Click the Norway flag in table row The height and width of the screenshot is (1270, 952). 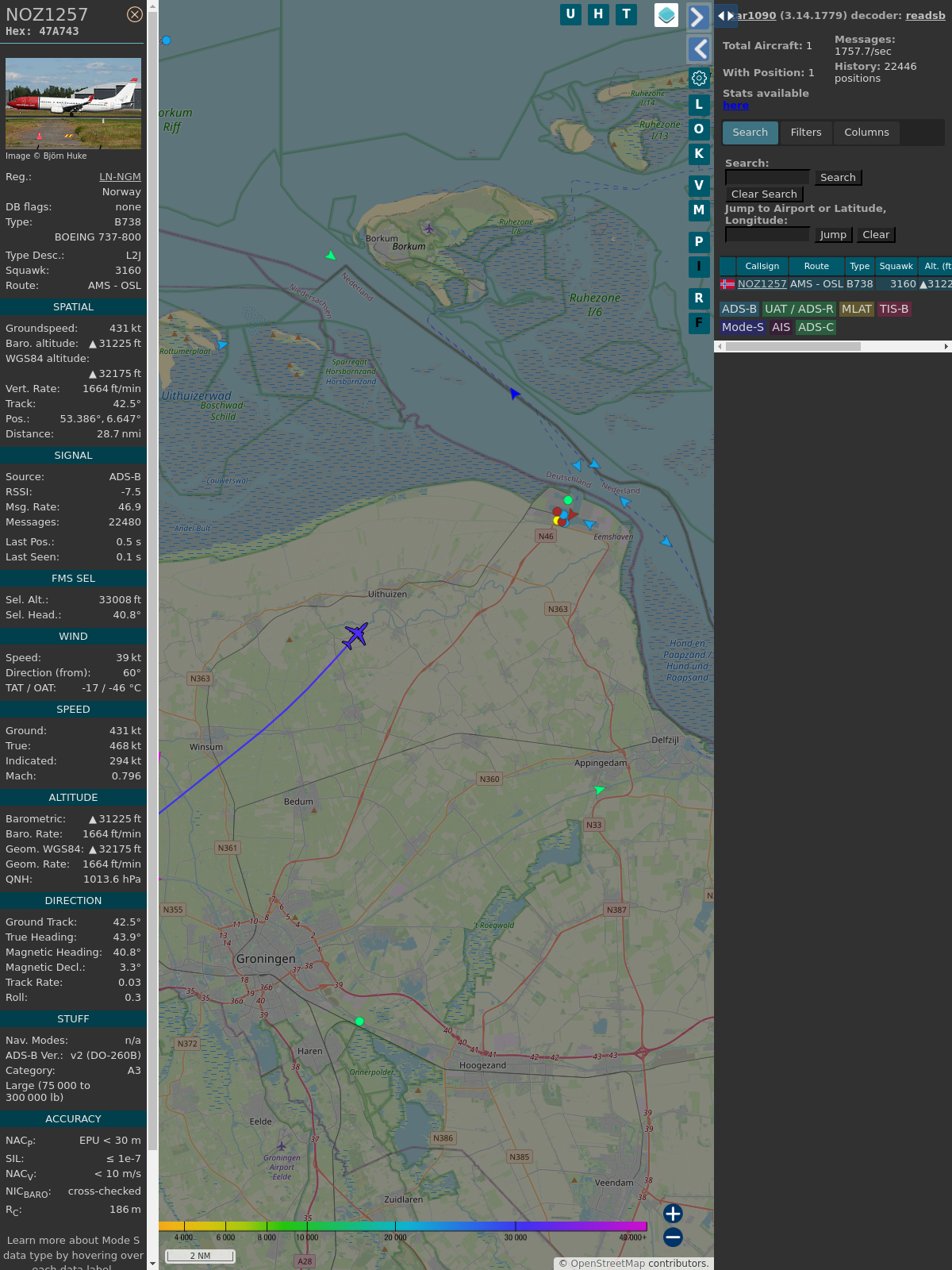[727, 284]
